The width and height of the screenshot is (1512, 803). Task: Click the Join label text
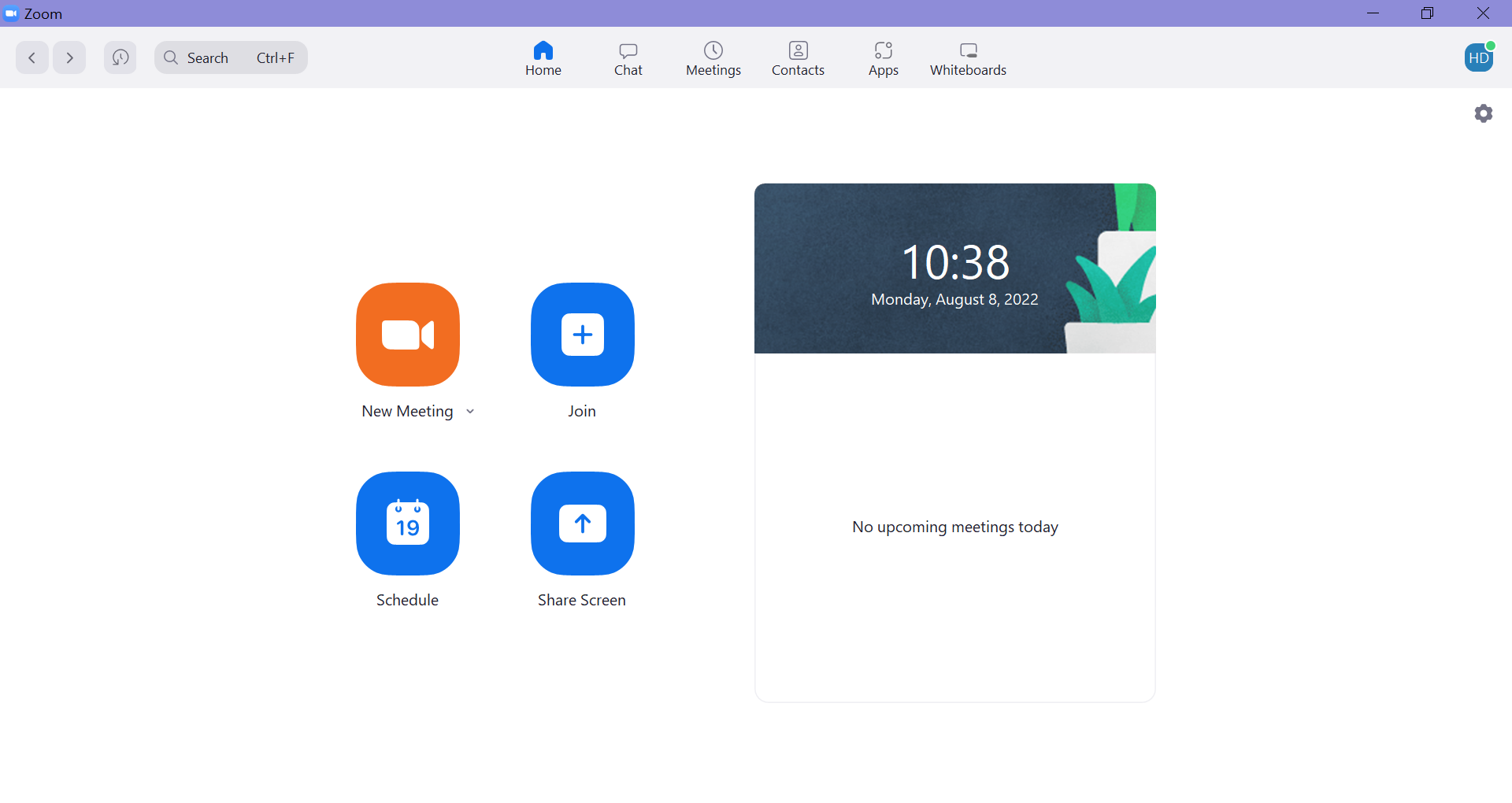tap(582, 412)
